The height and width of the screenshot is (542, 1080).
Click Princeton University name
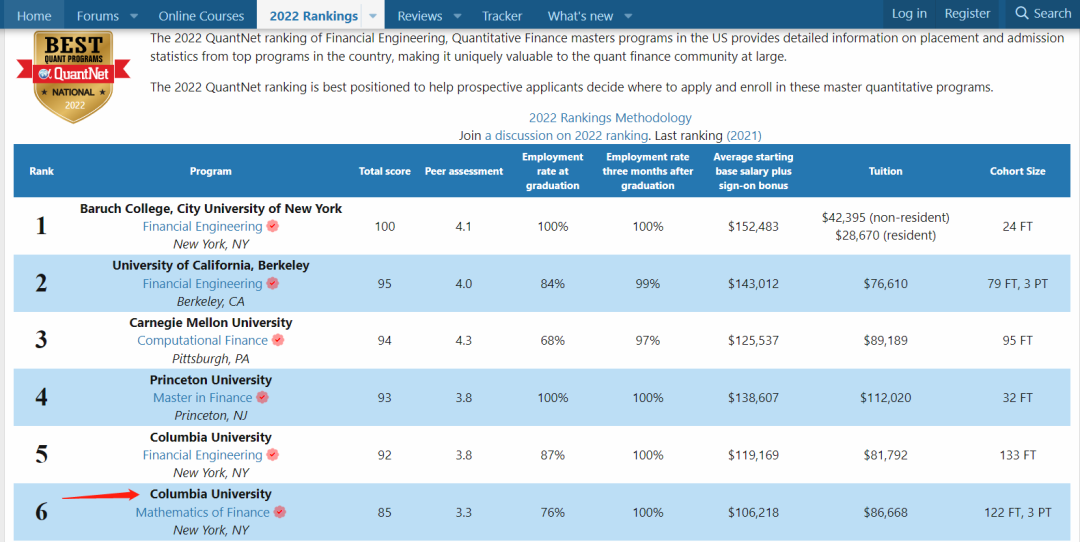click(211, 379)
